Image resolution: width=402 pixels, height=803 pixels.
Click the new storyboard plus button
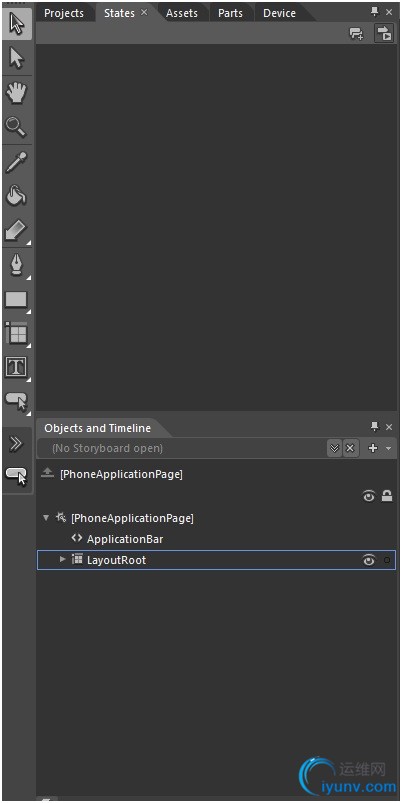[373, 449]
